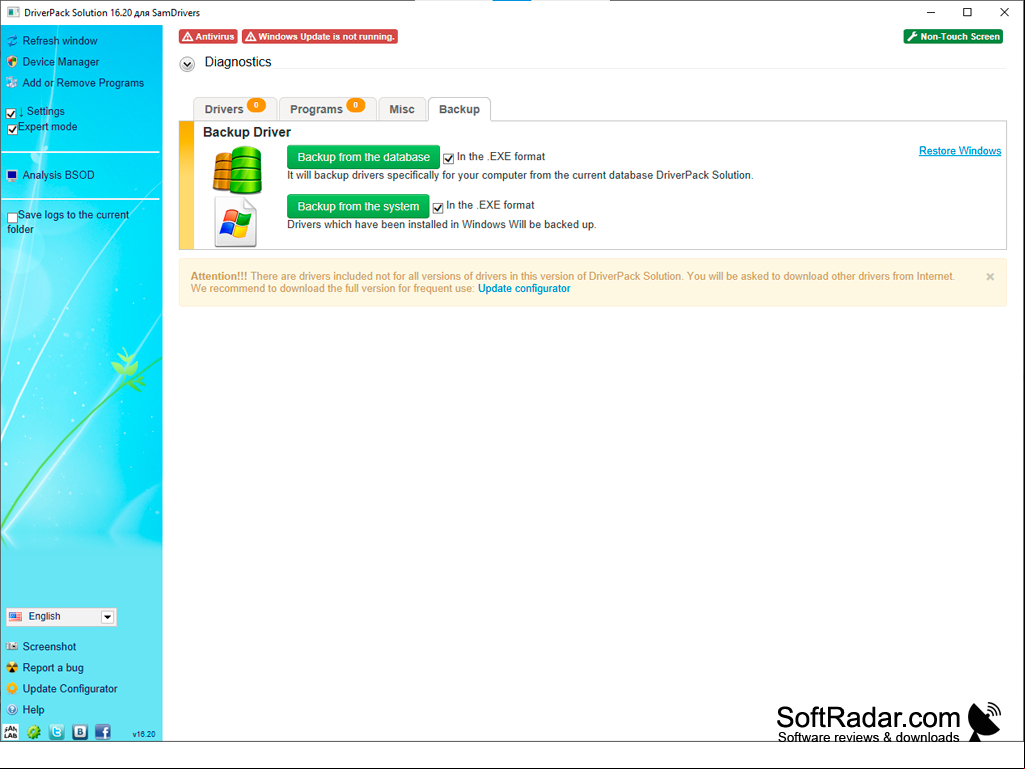Image resolution: width=1025 pixels, height=769 pixels.
Task: Click the Update Configurator sun icon
Action: click(x=12, y=689)
